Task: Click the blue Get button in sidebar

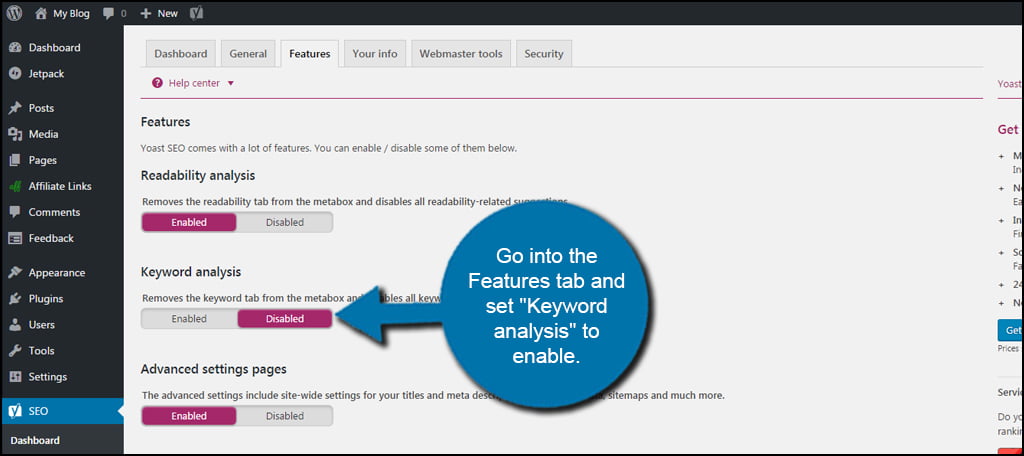Action: pyautogui.click(x=1011, y=330)
